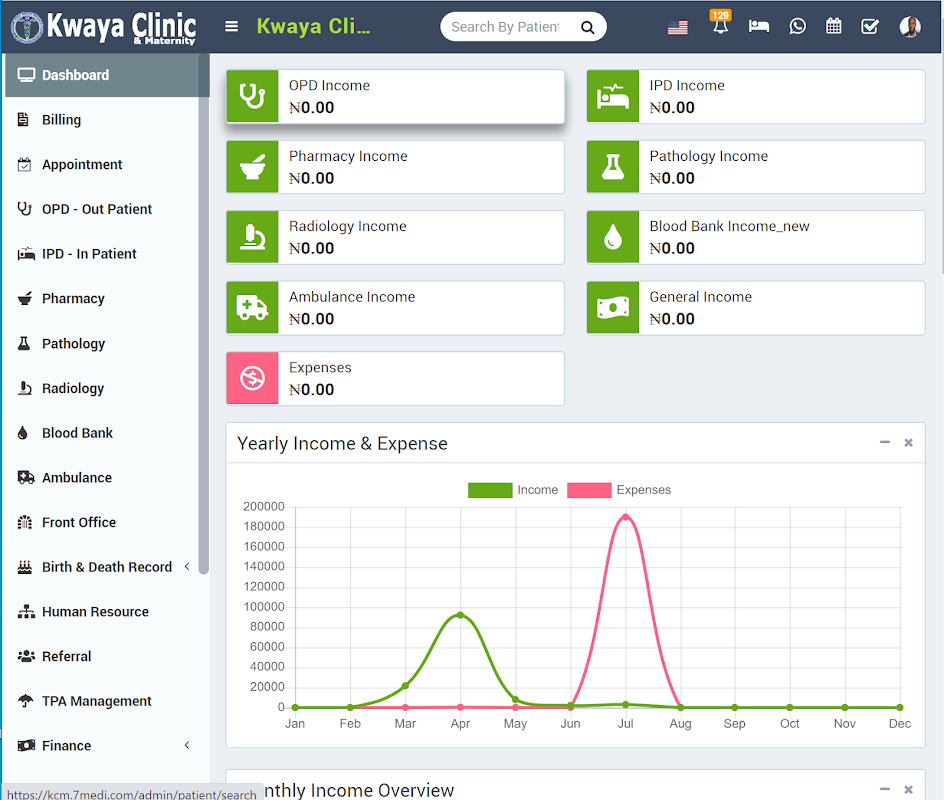Collapse the Yearly Income & Expense panel

click(x=884, y=442)
